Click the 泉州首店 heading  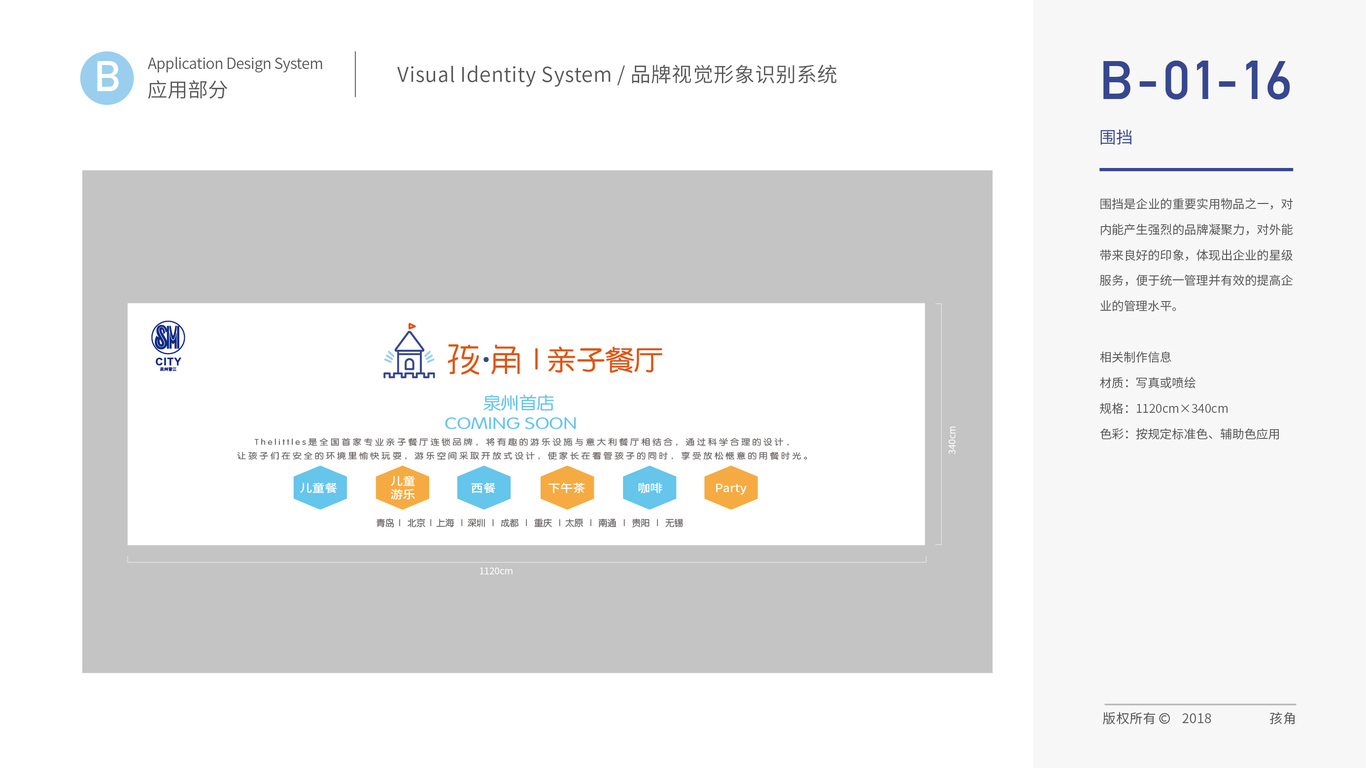518,403
